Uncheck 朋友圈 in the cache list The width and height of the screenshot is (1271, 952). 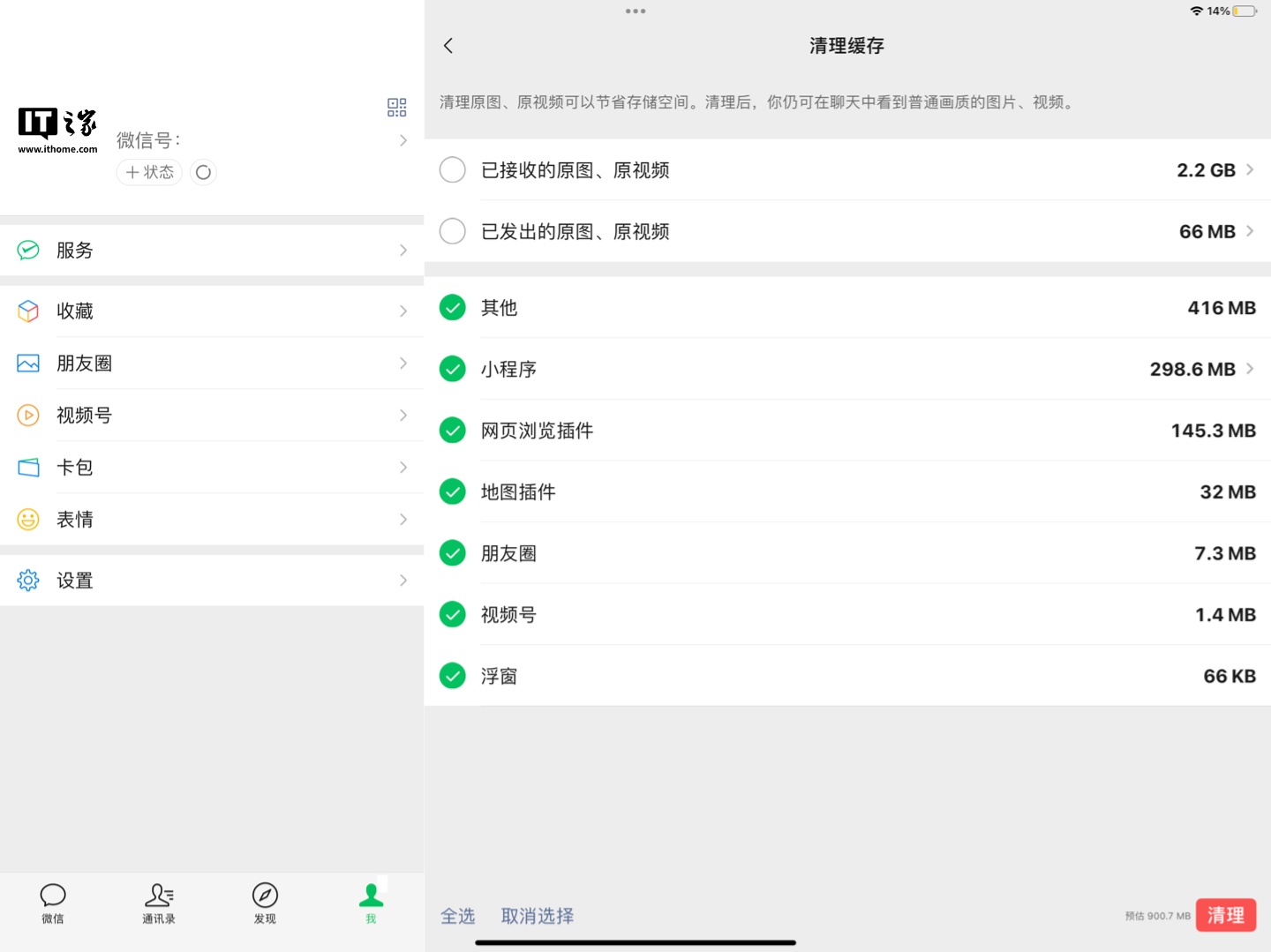453,553
